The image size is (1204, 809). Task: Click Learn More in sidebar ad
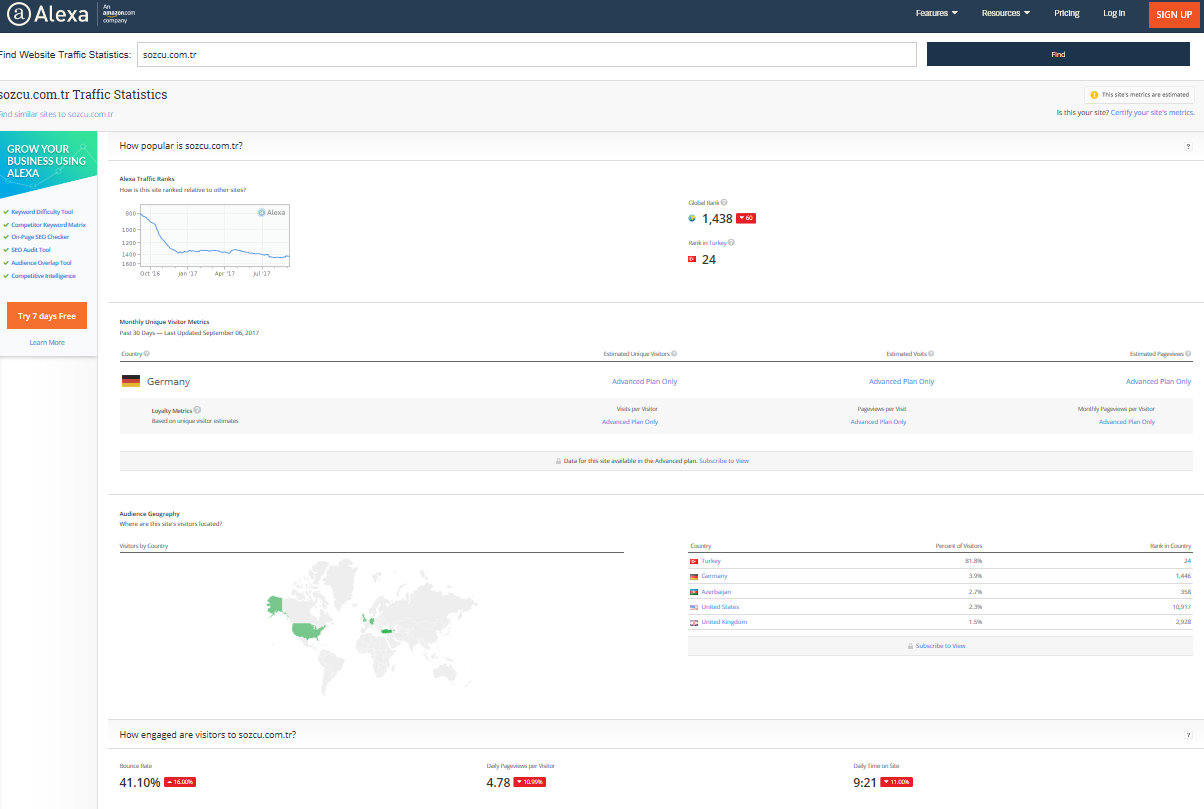(x=47, y=342)
